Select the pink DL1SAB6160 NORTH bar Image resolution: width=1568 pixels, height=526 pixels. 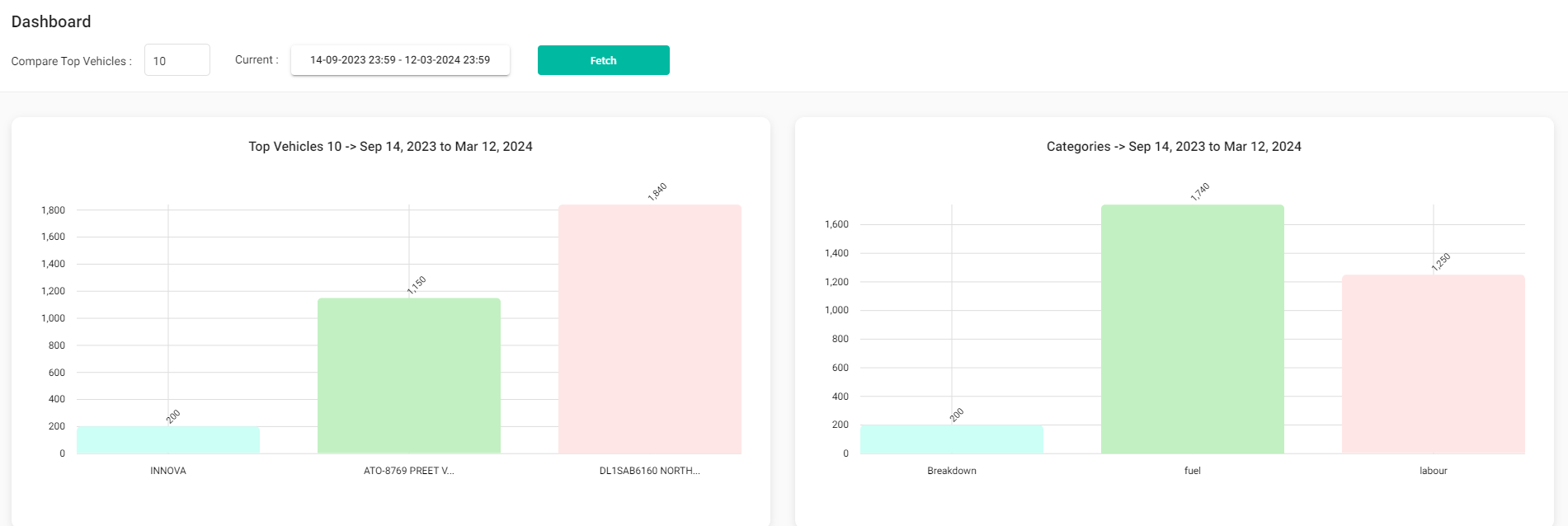(x=650, y=329)
